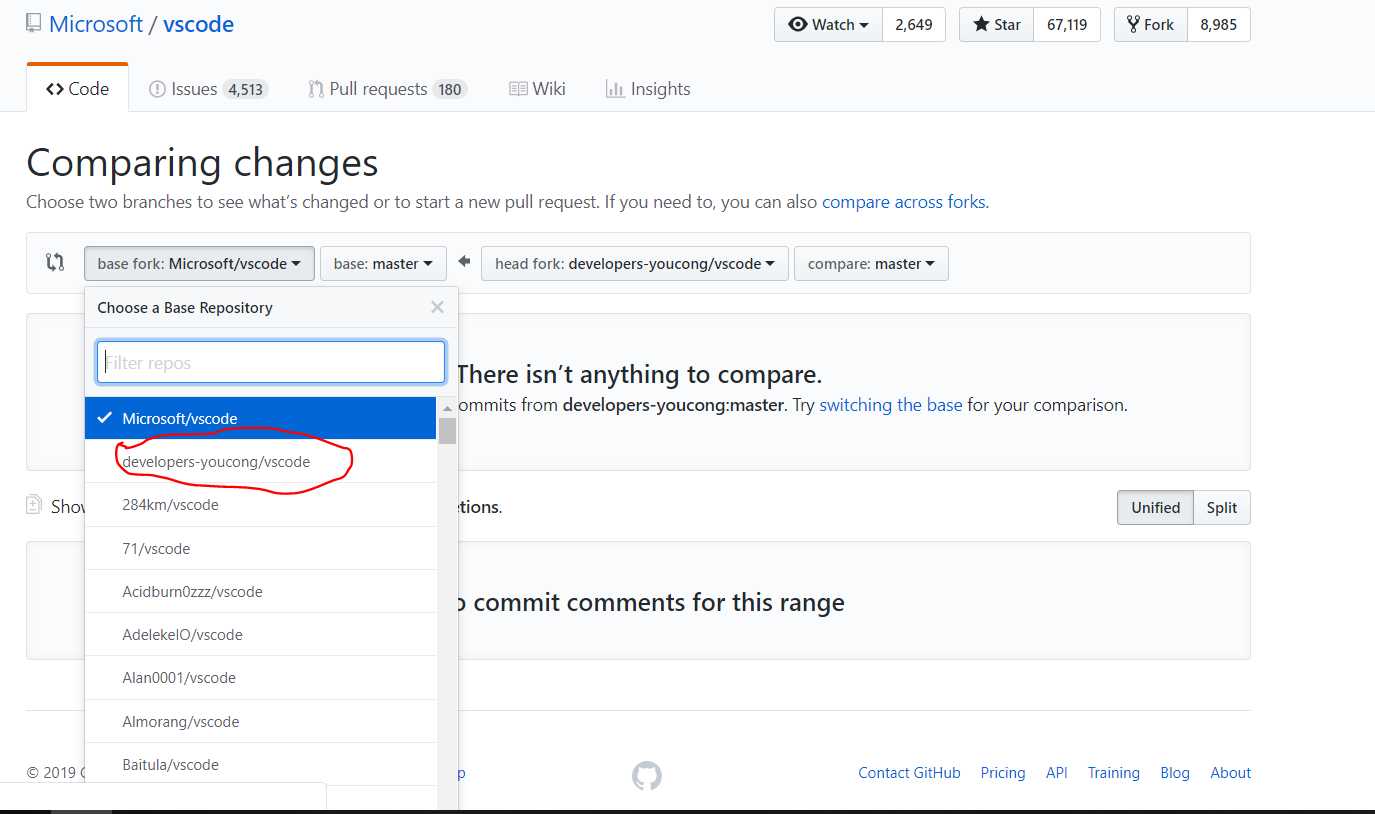Close the Choose a Base Repository popup
Image resolution: width=1375 pixels, height=814 pixels.
[437, 307]
